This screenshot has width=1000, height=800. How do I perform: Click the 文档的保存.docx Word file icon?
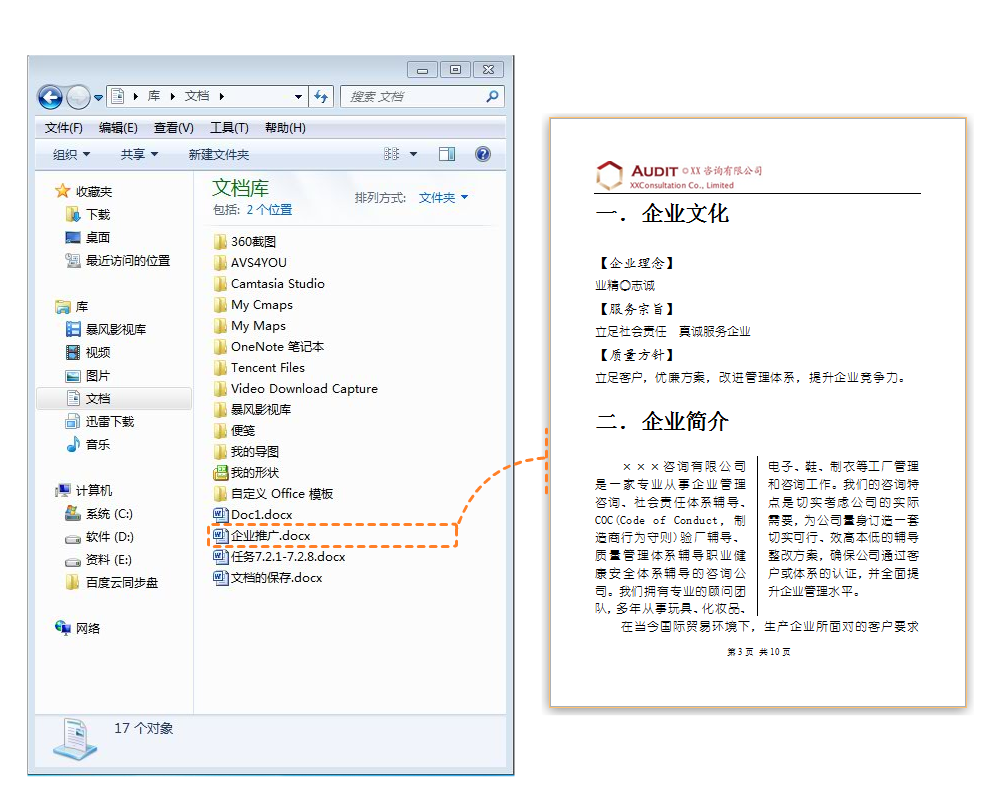point(221,577)
